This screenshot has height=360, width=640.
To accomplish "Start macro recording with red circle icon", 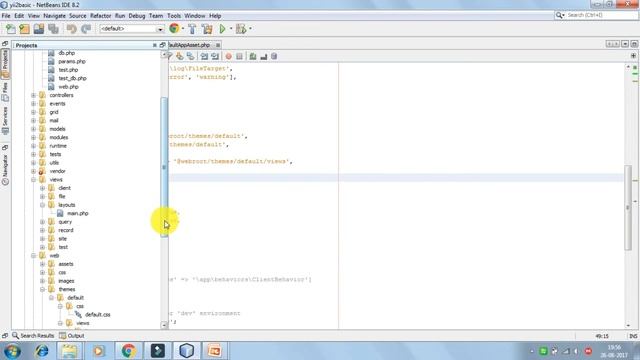I will [229, 56].
